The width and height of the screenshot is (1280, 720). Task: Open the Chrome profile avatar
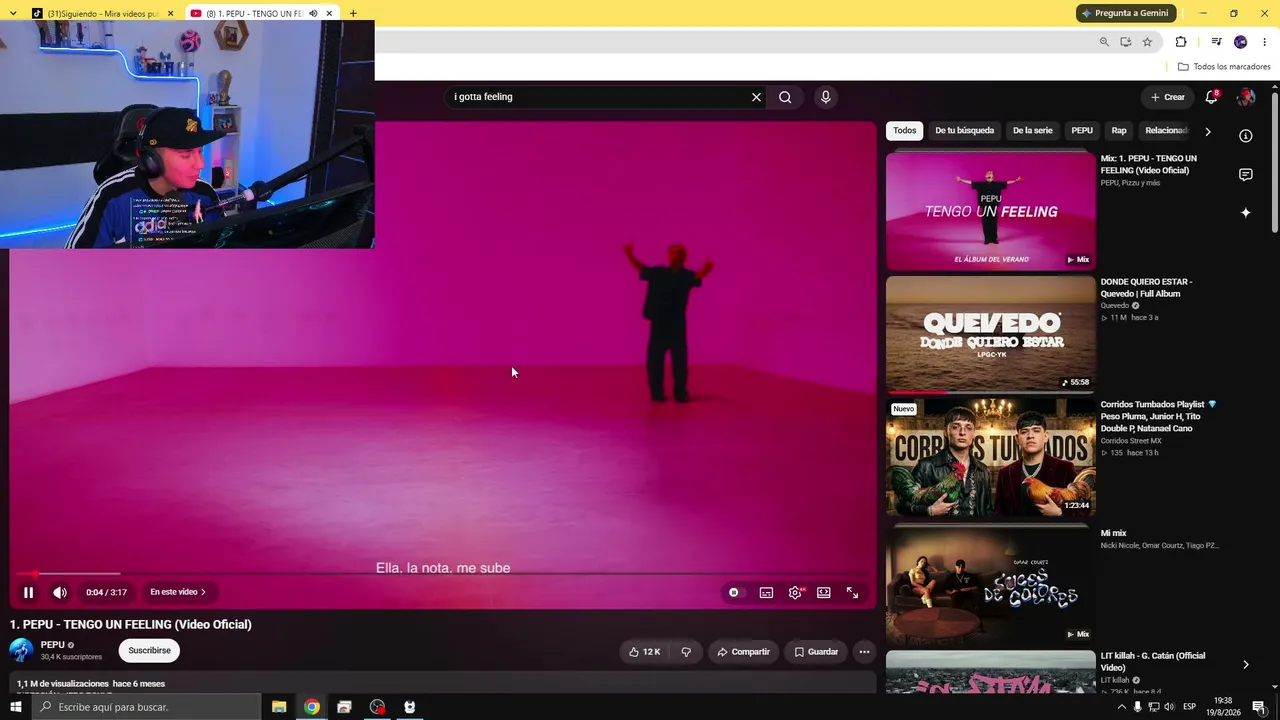(x=1241, y=42)
